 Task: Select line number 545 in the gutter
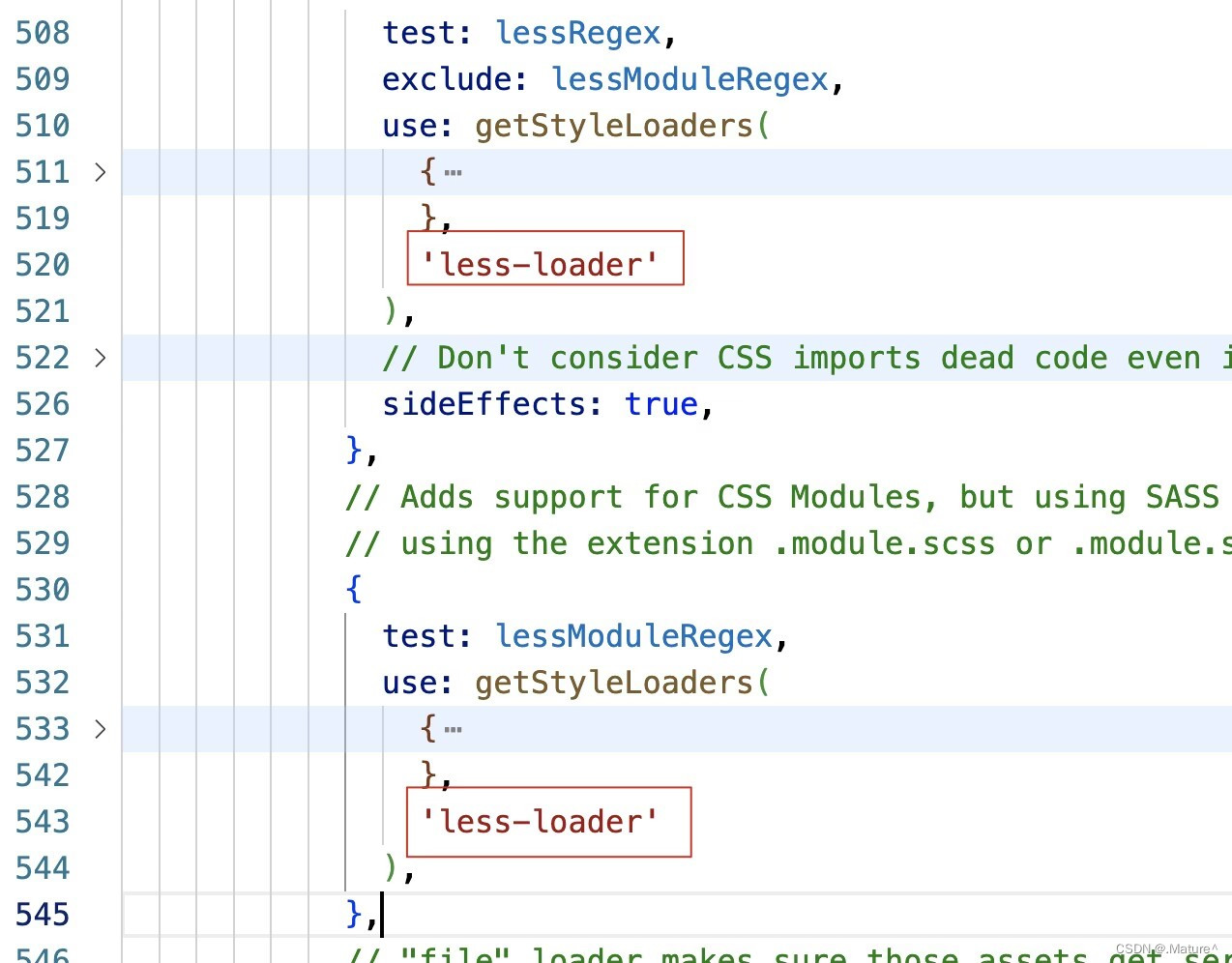(x=42, y=914)
